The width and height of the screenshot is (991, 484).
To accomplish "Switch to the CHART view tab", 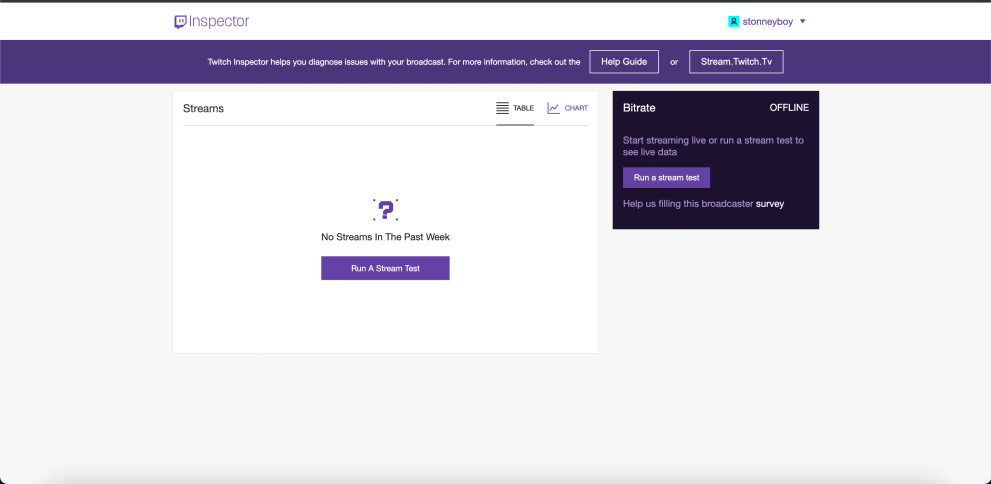I will pos(568,108).
